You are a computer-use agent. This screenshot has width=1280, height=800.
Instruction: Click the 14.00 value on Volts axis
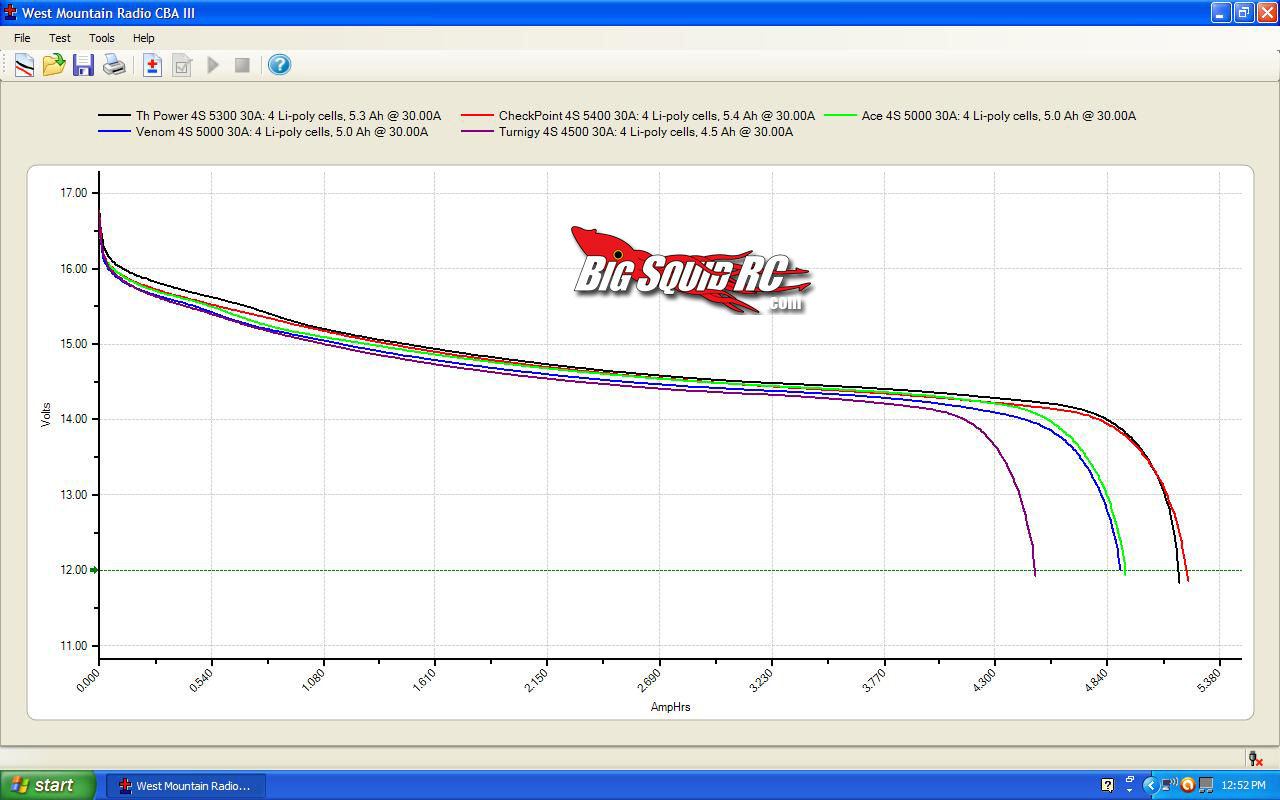(x=75, y=419)
